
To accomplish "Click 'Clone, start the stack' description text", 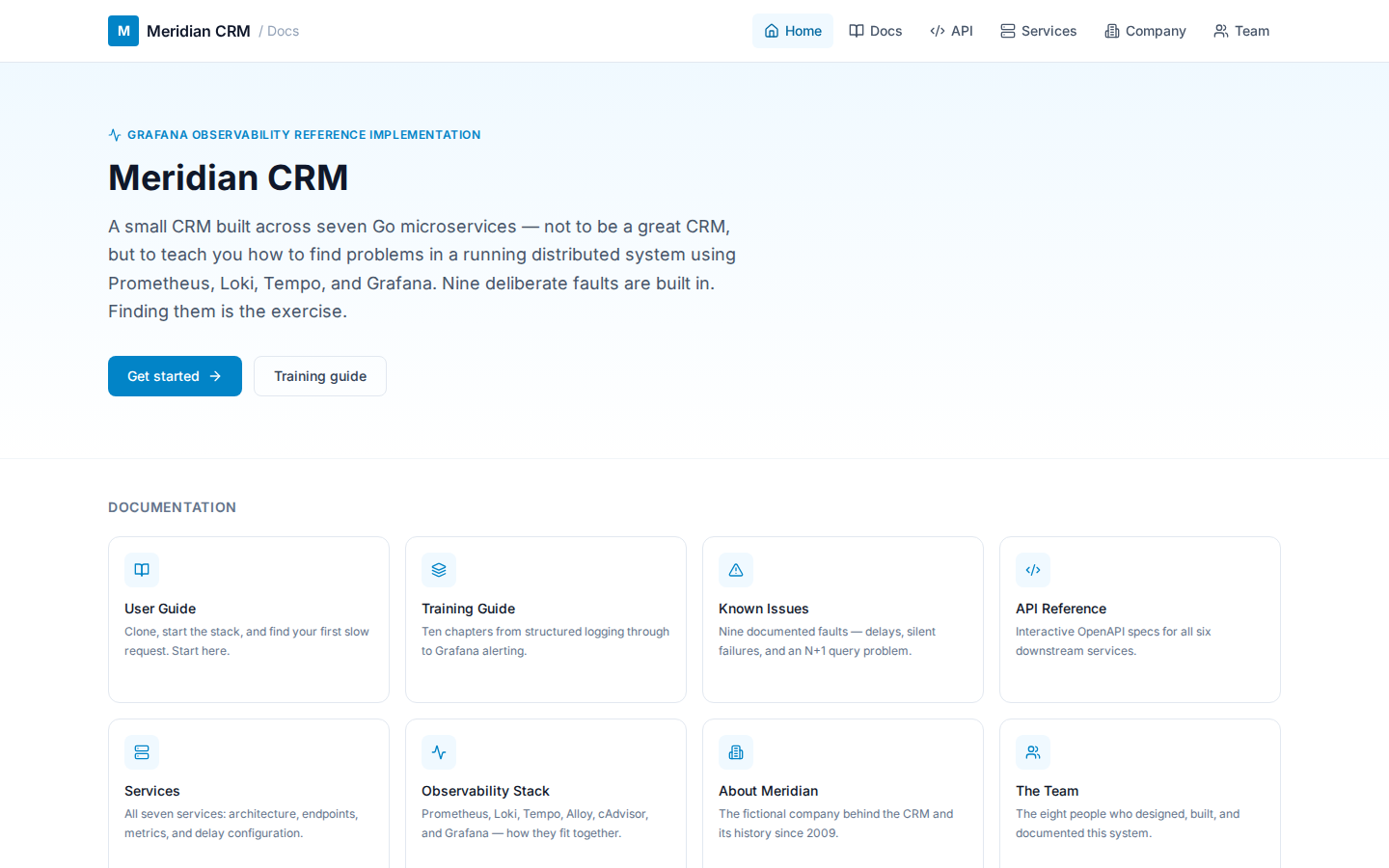I will (247, 641).
